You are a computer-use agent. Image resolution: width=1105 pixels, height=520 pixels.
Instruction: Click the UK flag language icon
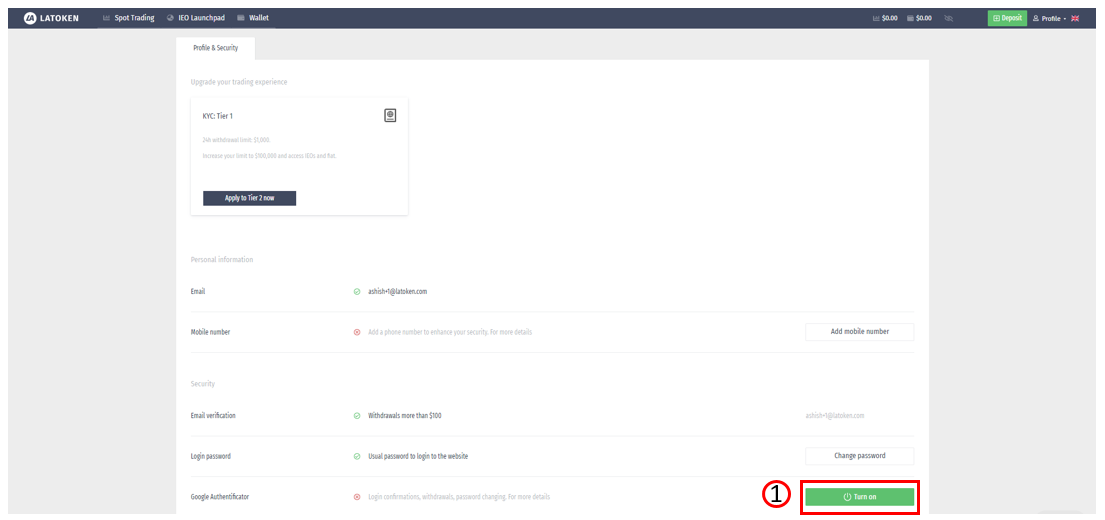click(x=1075, y=18)
